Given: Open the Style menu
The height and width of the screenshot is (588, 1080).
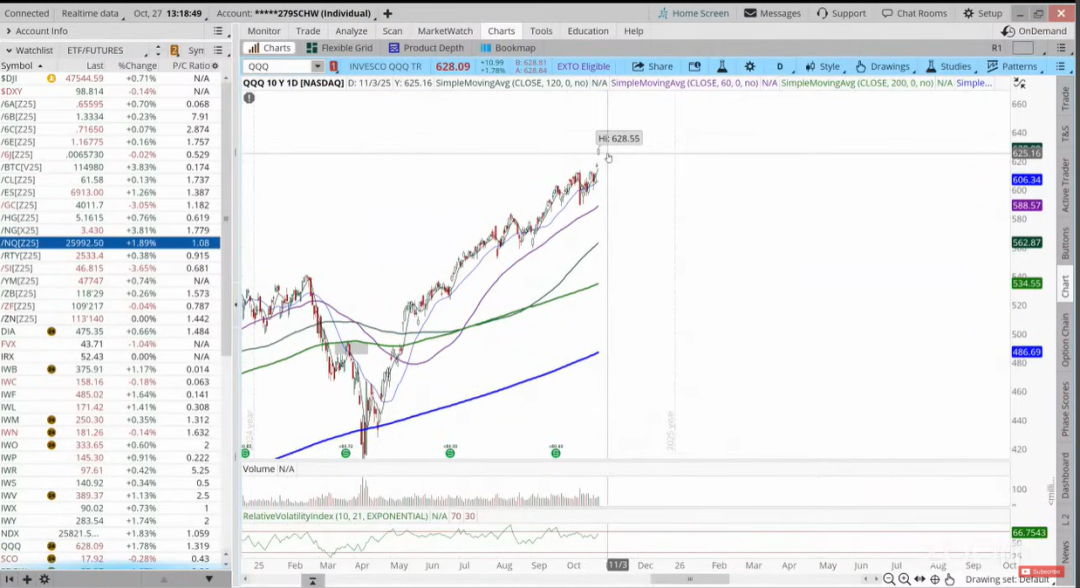Looking at the screenshot, I should (822, 66).
